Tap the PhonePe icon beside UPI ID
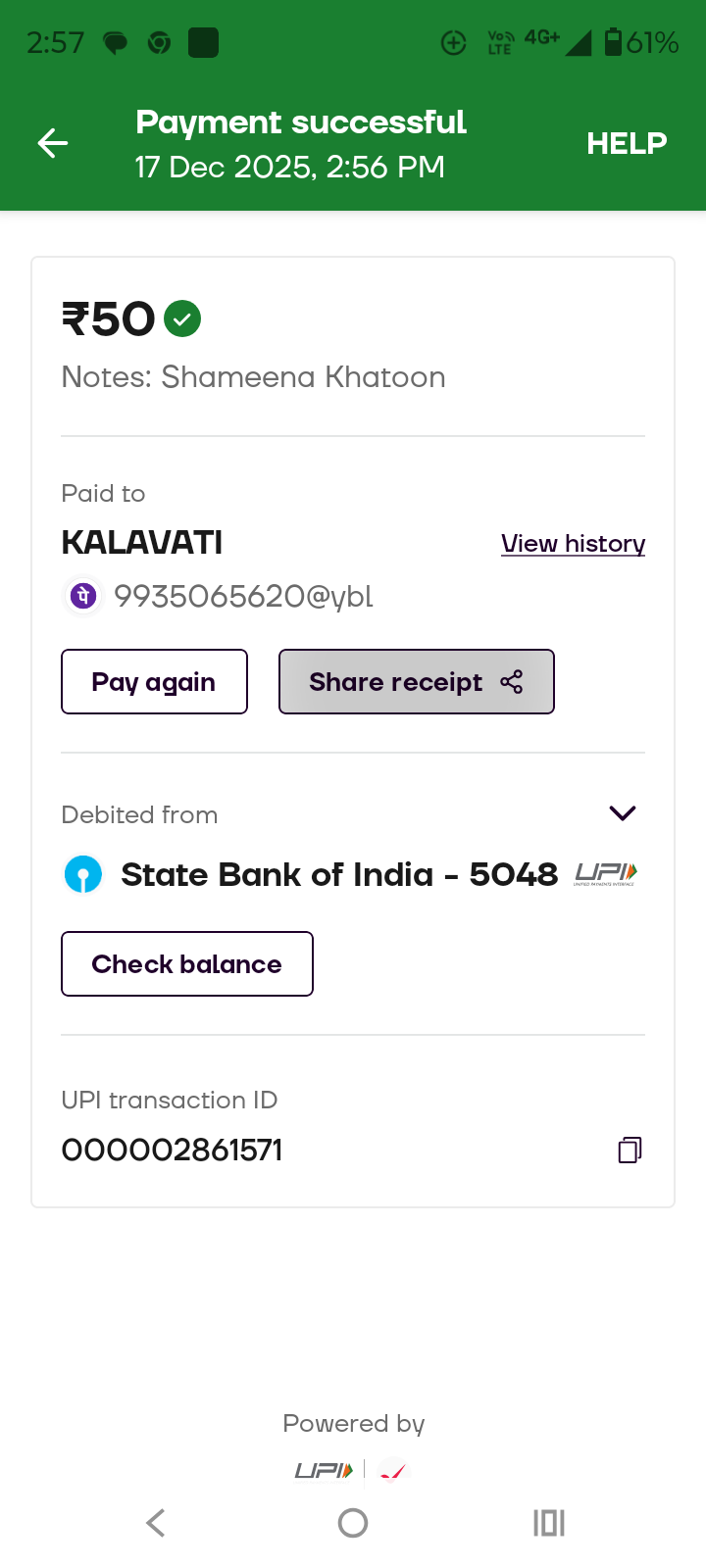The width and height of the screenshot is (706, 1568). tap(83, 596)
